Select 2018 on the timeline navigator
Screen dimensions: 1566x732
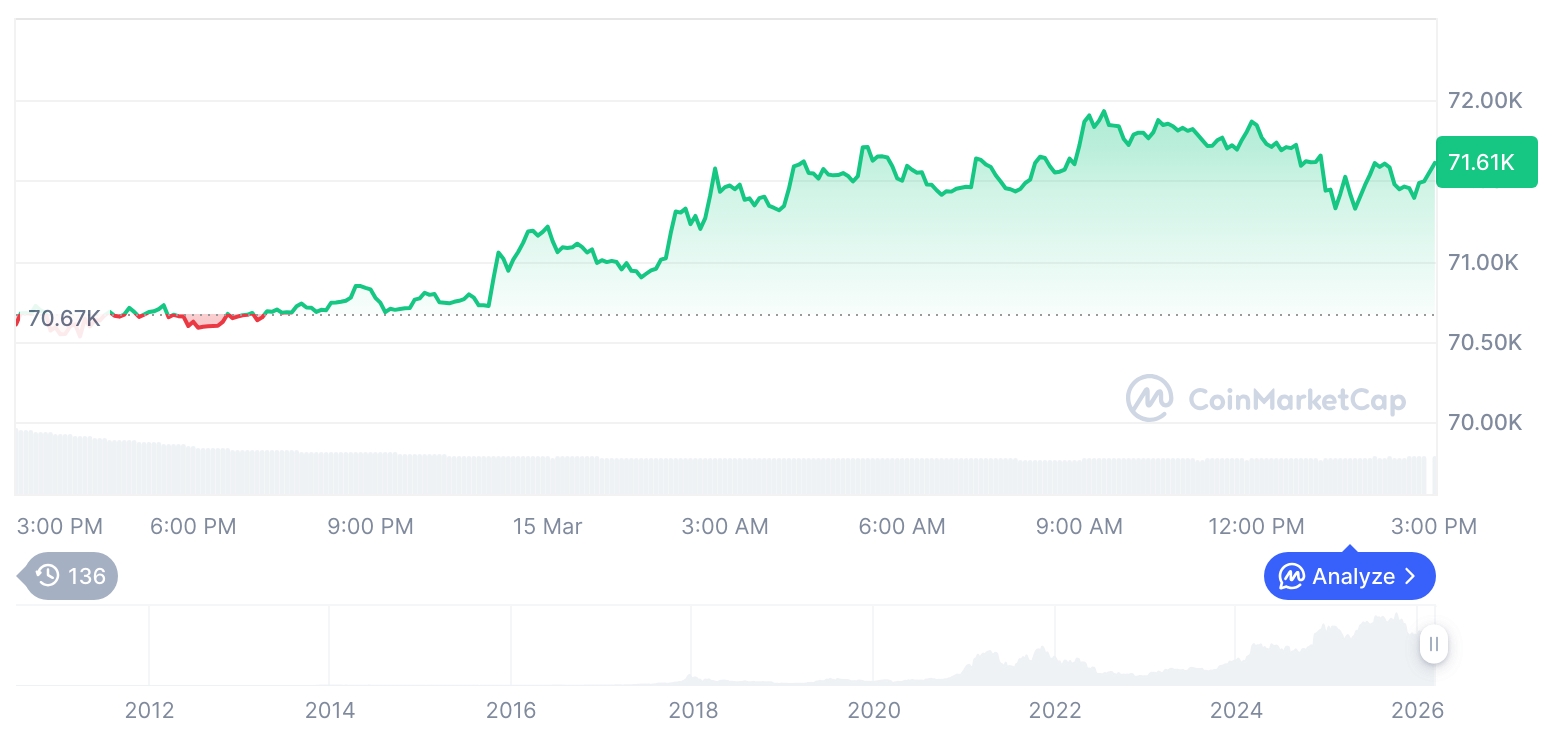coord(693,710)
